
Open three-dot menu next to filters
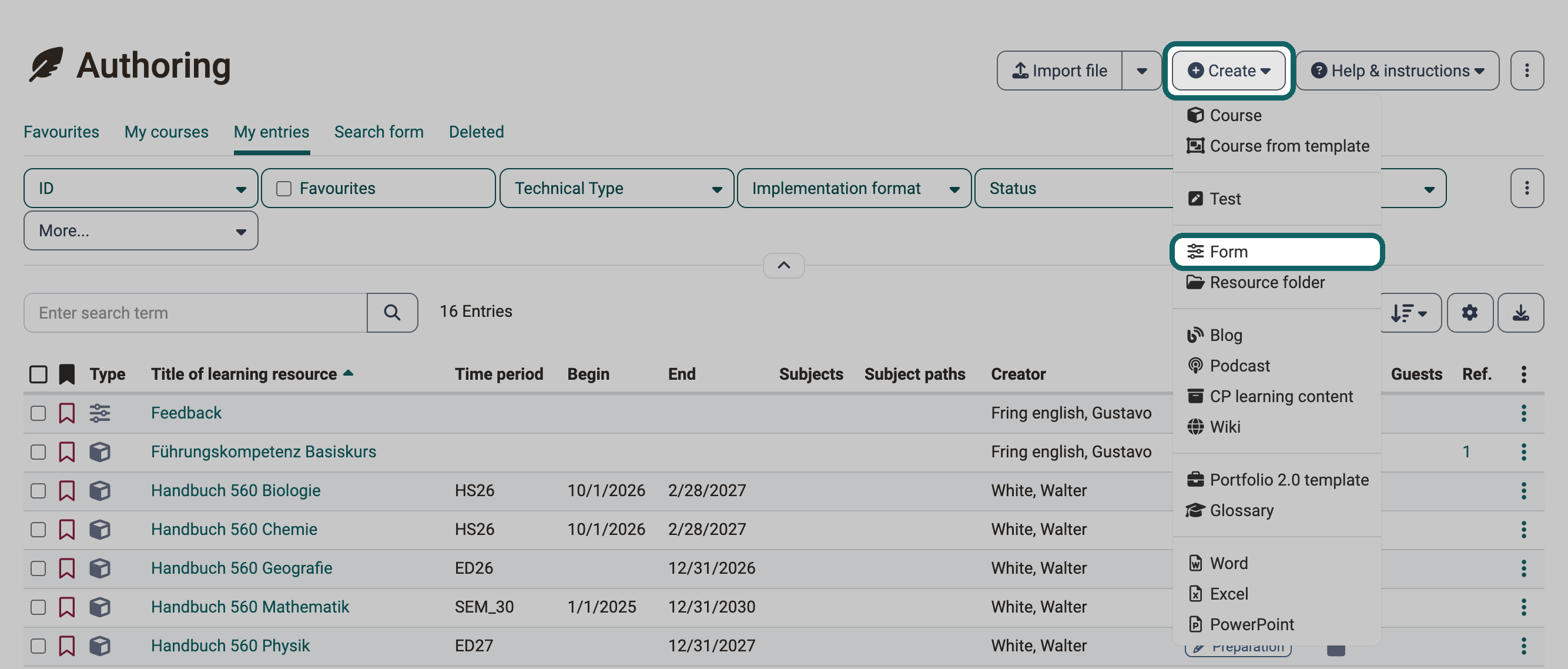(x=1526, y=188)
